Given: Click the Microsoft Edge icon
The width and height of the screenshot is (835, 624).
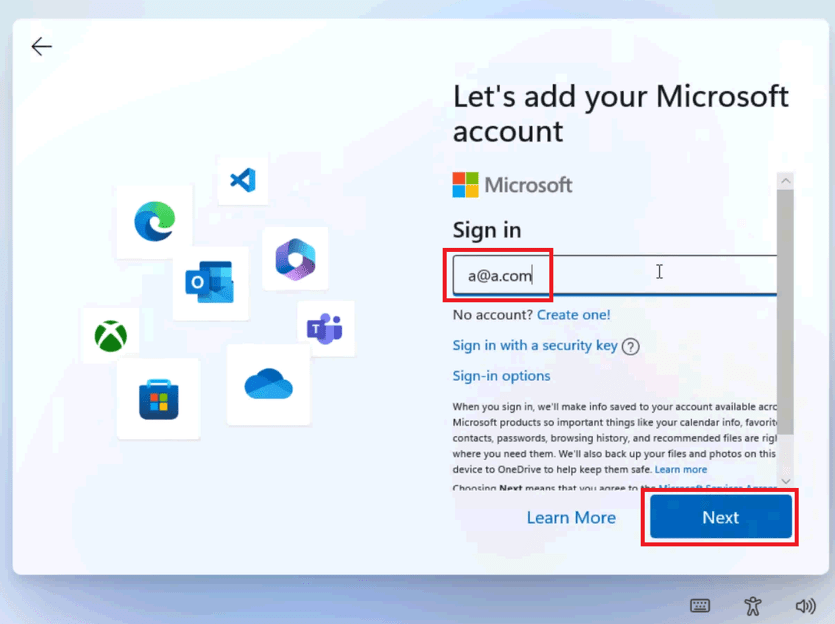Looking at the screenshot, I should coord(154,221).
